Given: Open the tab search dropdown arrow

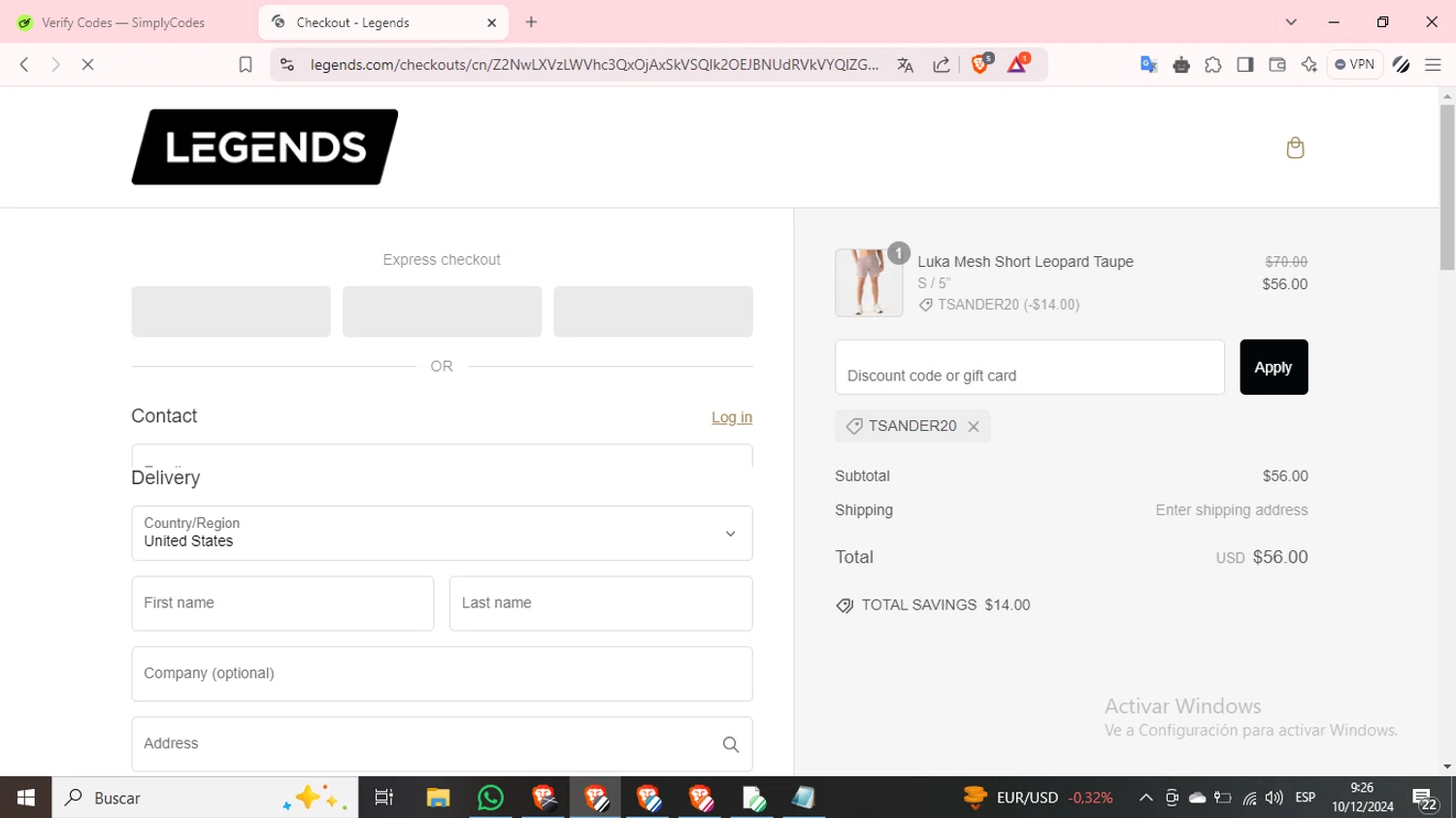Looking at the screenshot, I should (1291, 22).
